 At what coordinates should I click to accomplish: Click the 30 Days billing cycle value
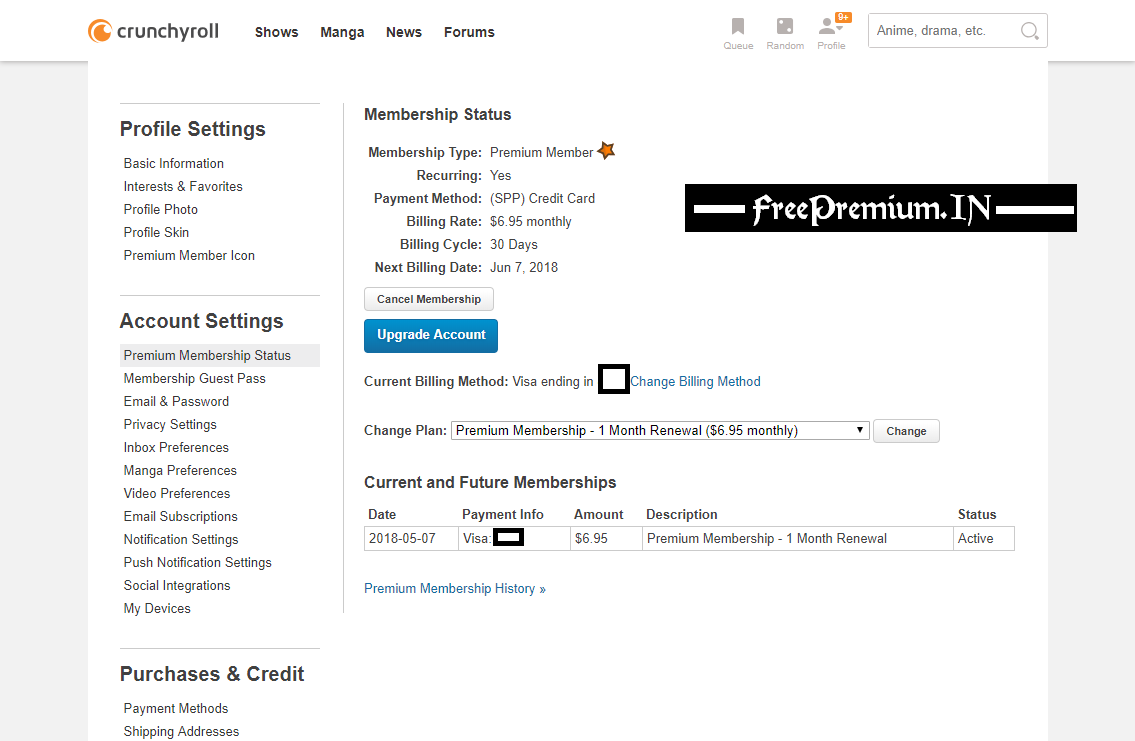click(x=514, y=245)
